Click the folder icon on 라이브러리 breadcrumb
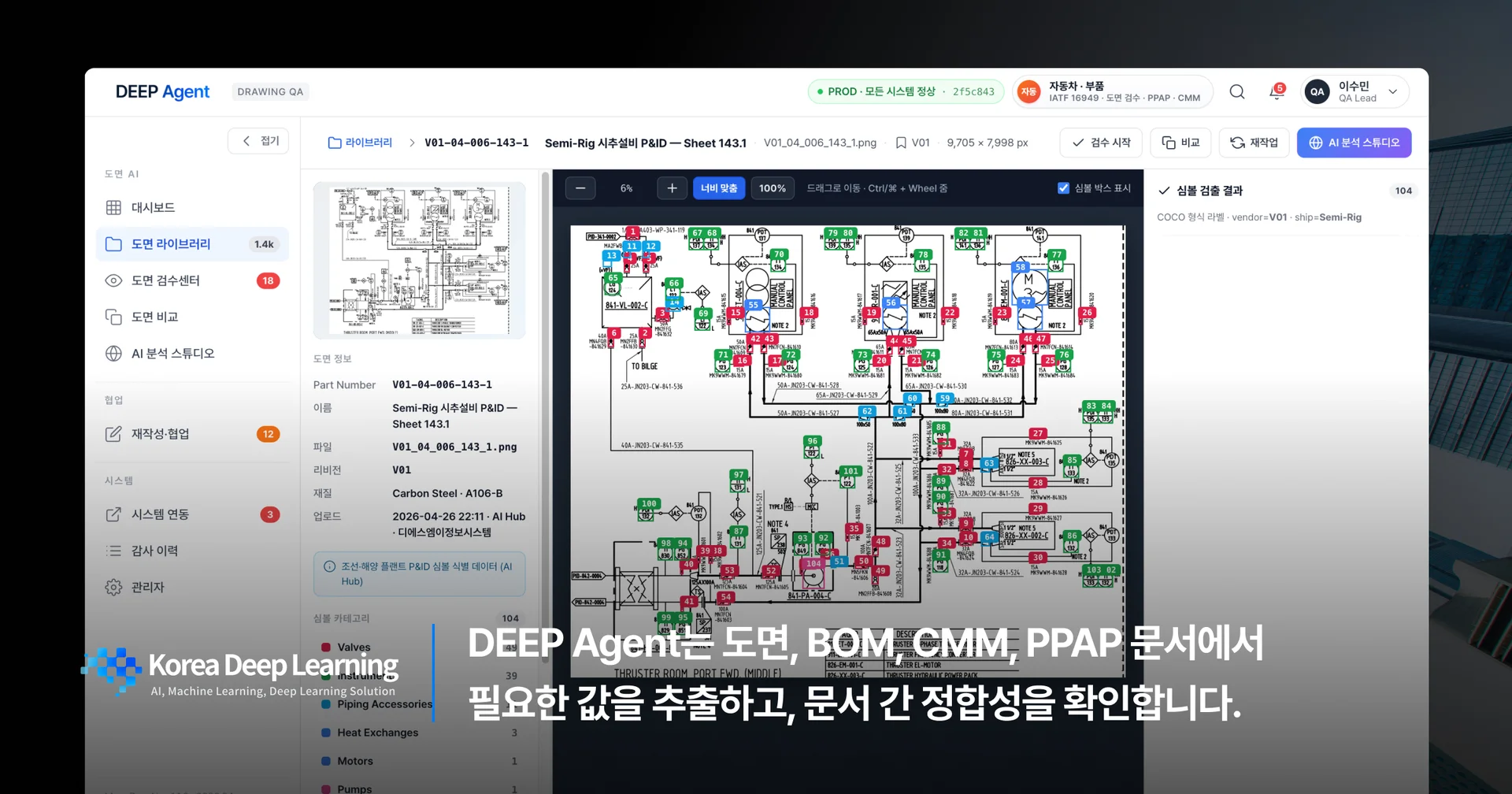The height and width of the screenshot is (794, 1512). [335, 143]
